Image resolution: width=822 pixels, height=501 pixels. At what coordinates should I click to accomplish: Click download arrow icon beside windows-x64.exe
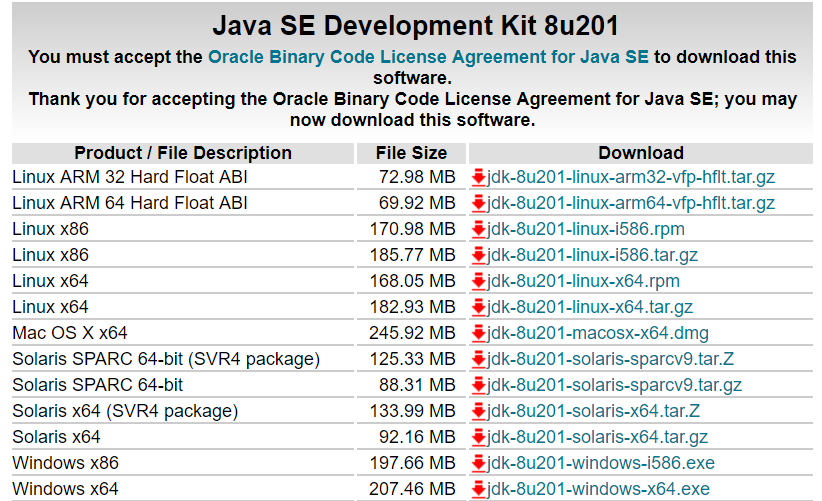point(478,489)
